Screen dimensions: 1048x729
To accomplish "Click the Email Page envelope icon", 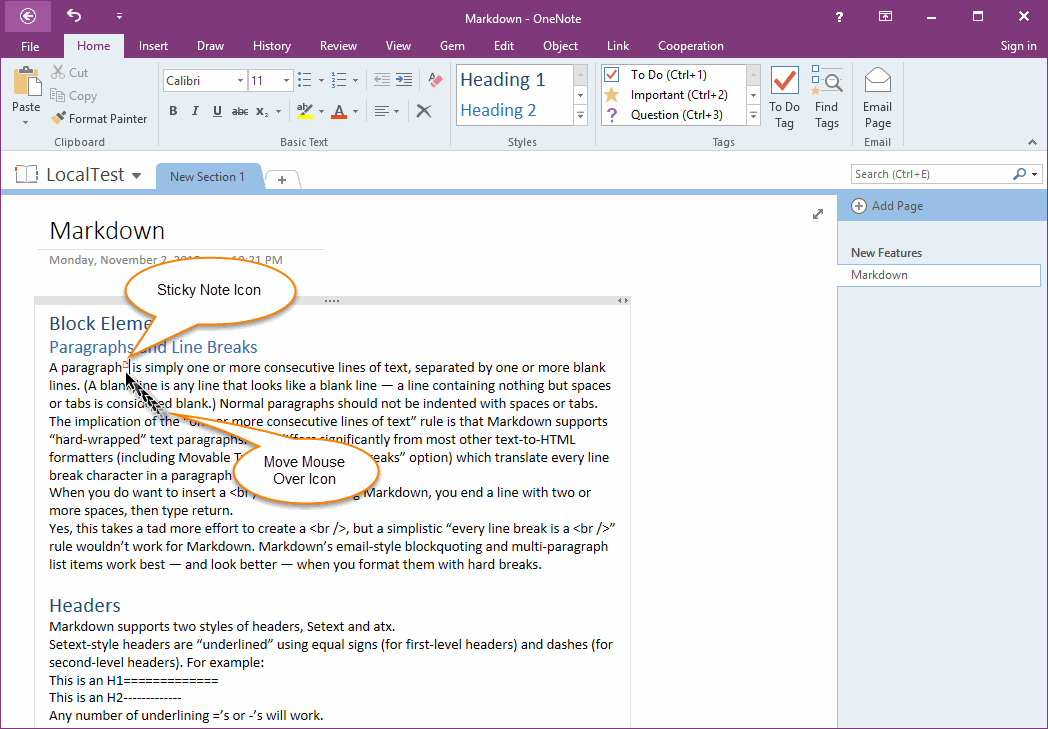I will pos(878,81).
